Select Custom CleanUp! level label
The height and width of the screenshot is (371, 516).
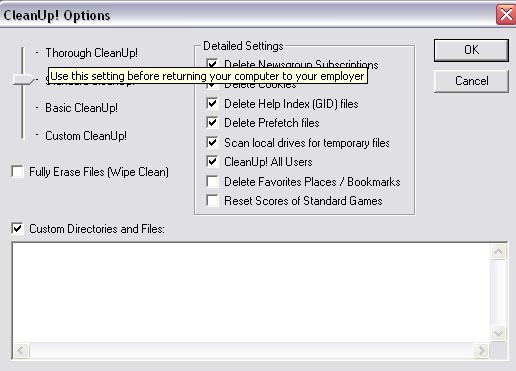tap(86, 136)
